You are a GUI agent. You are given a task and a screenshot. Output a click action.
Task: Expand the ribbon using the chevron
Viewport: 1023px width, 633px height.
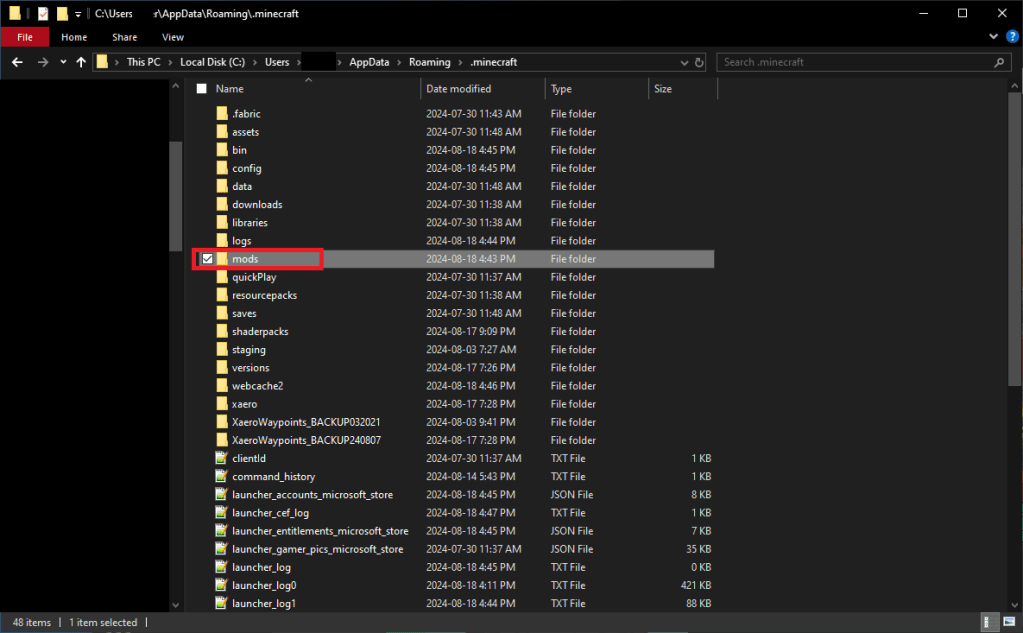pos(995,37)
